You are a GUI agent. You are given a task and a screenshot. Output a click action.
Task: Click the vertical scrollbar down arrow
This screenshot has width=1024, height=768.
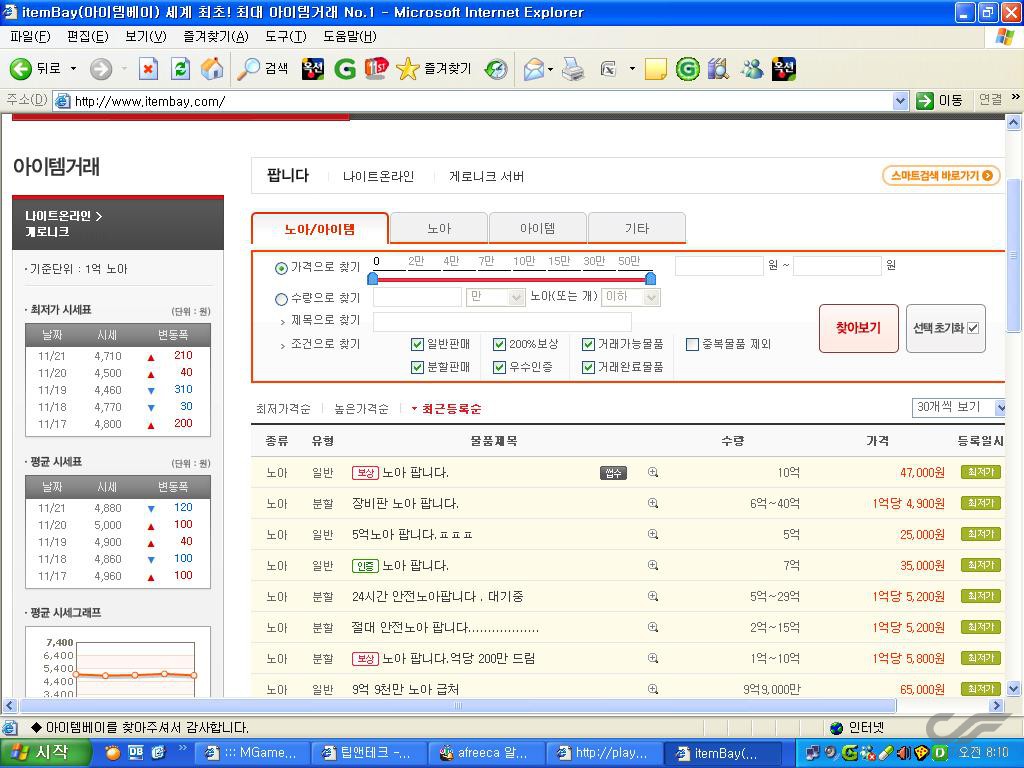coord(1014,688)
